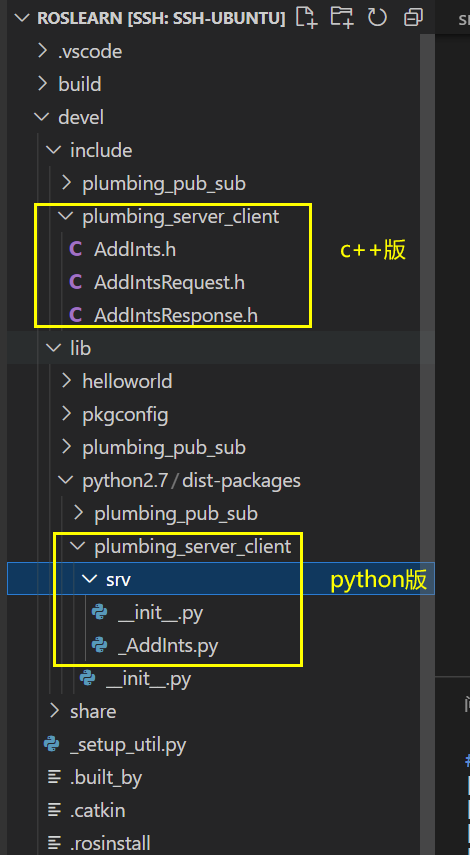Click the New File icon in explorer header
This screenshot has height=855, width=470.
pos(306,17)
